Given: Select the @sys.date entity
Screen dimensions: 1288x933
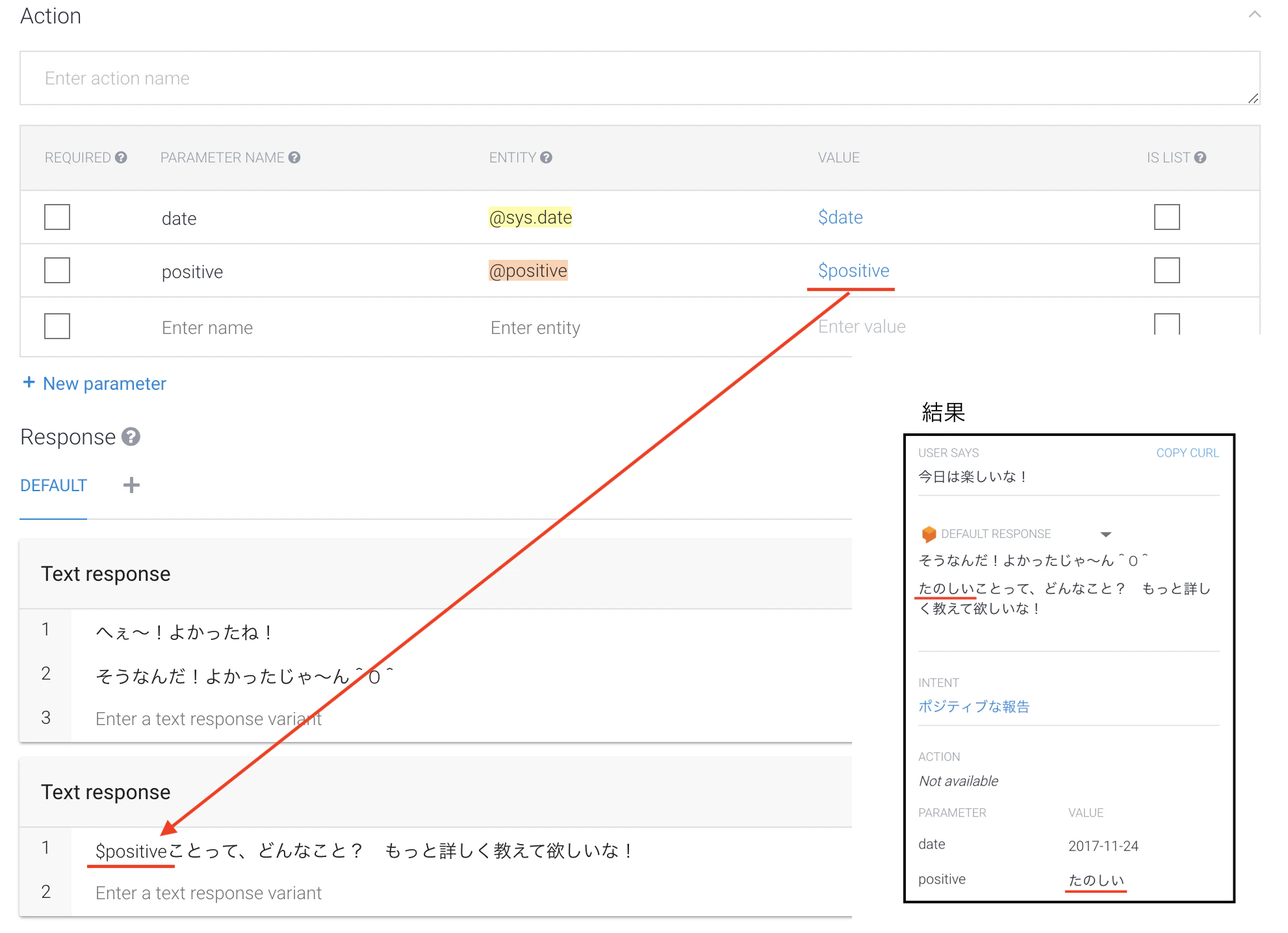Looking at the screenshot, I should [x=530, y=217].
